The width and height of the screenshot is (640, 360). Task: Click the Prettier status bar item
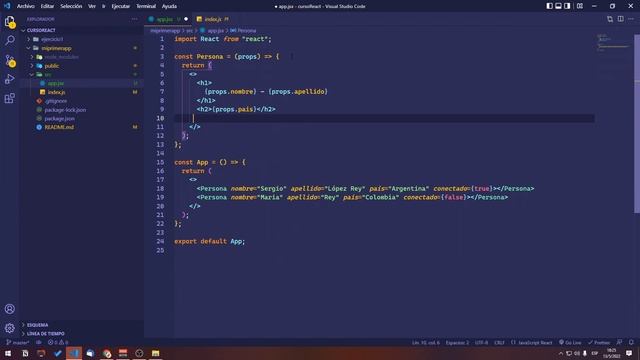click(x=599, y=342)
